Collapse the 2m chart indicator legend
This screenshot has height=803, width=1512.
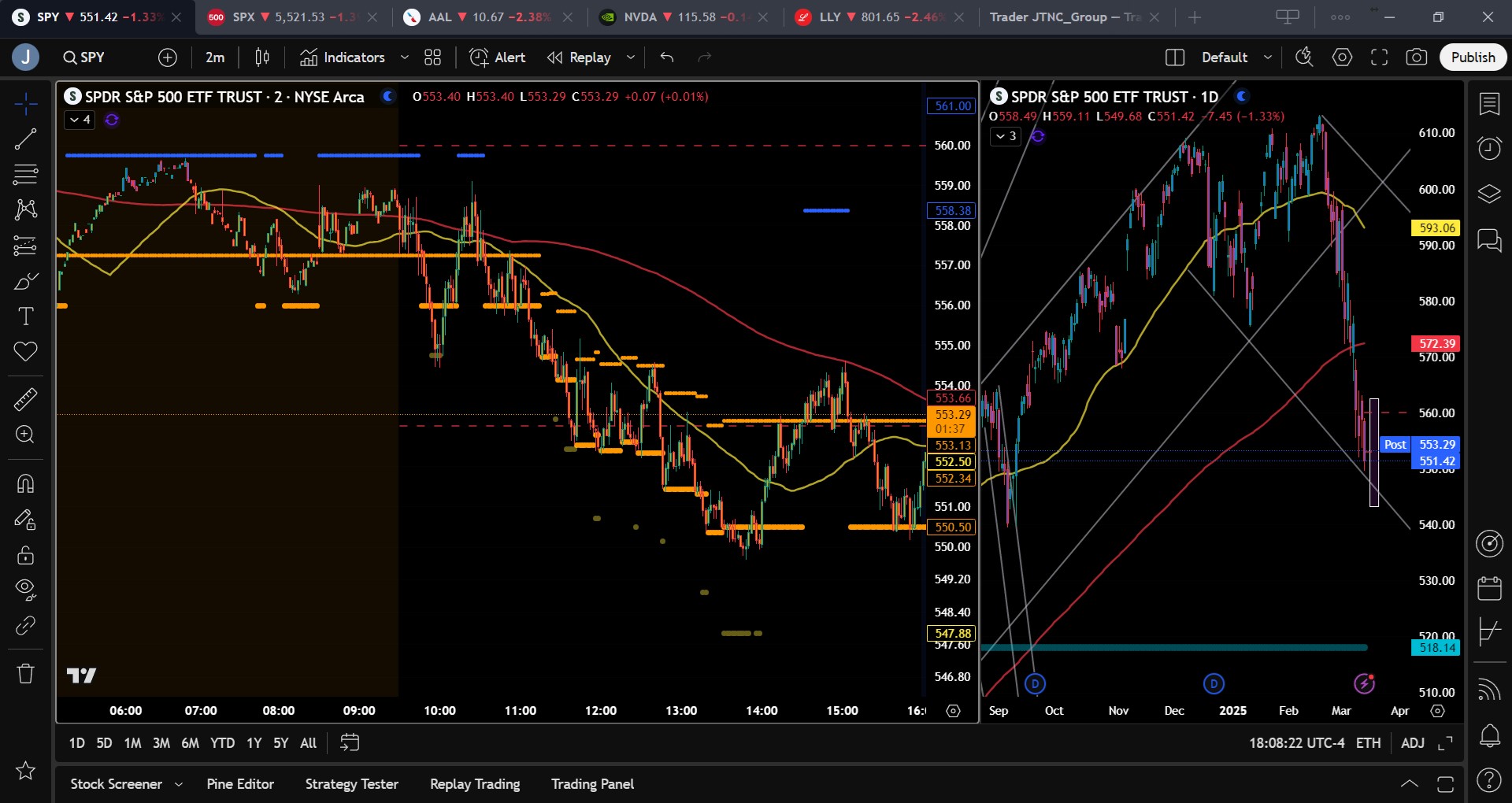80,120
